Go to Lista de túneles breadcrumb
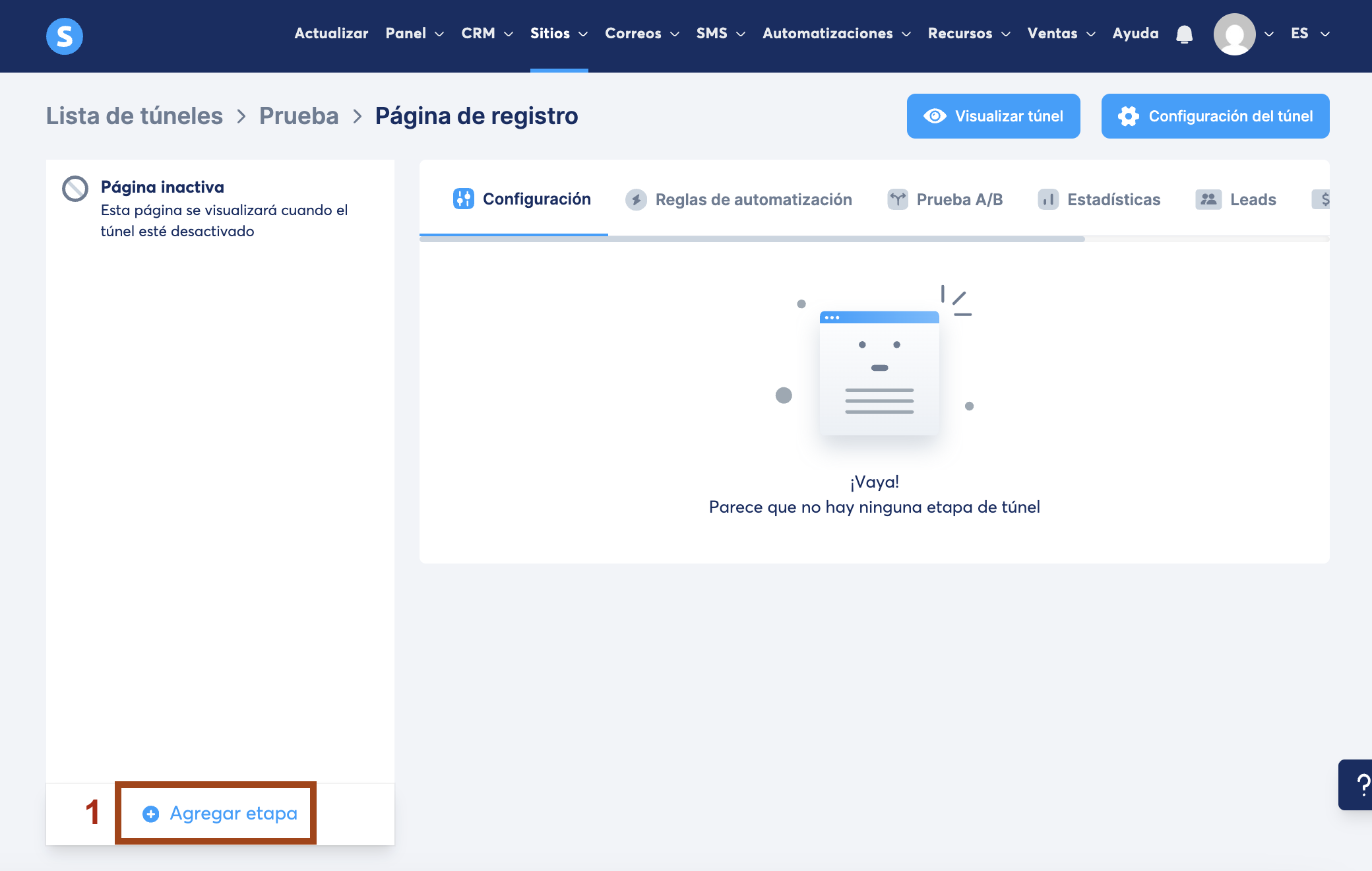This screenshot has height=871, width=1372. [x=135, y=116]
